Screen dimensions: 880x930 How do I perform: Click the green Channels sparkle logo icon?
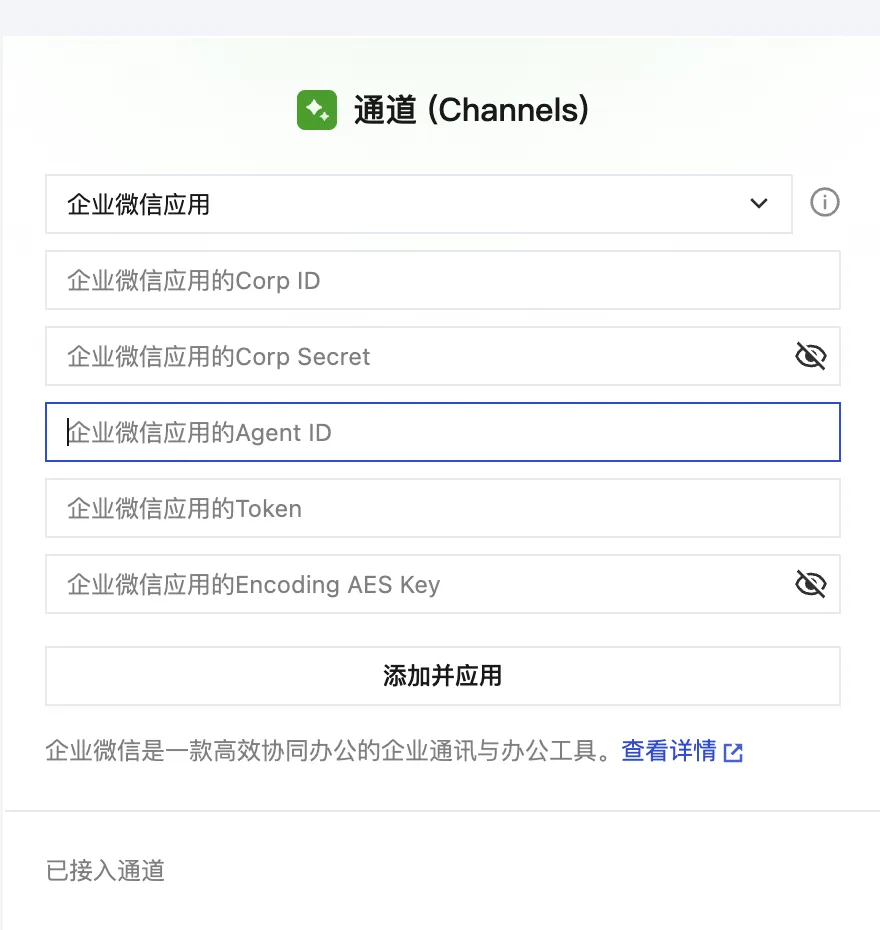point(317,110)
